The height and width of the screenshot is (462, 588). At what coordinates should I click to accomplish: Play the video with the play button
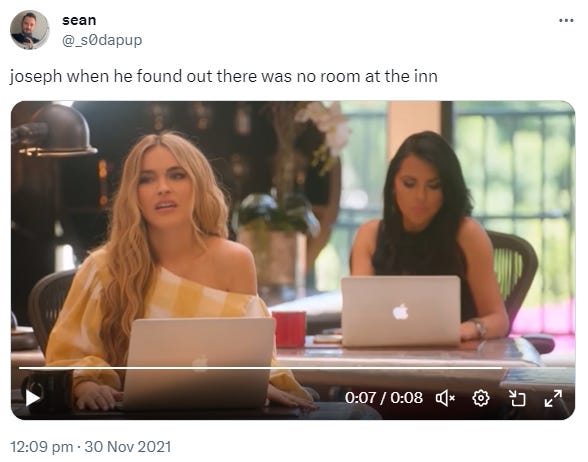coord(33,398)
